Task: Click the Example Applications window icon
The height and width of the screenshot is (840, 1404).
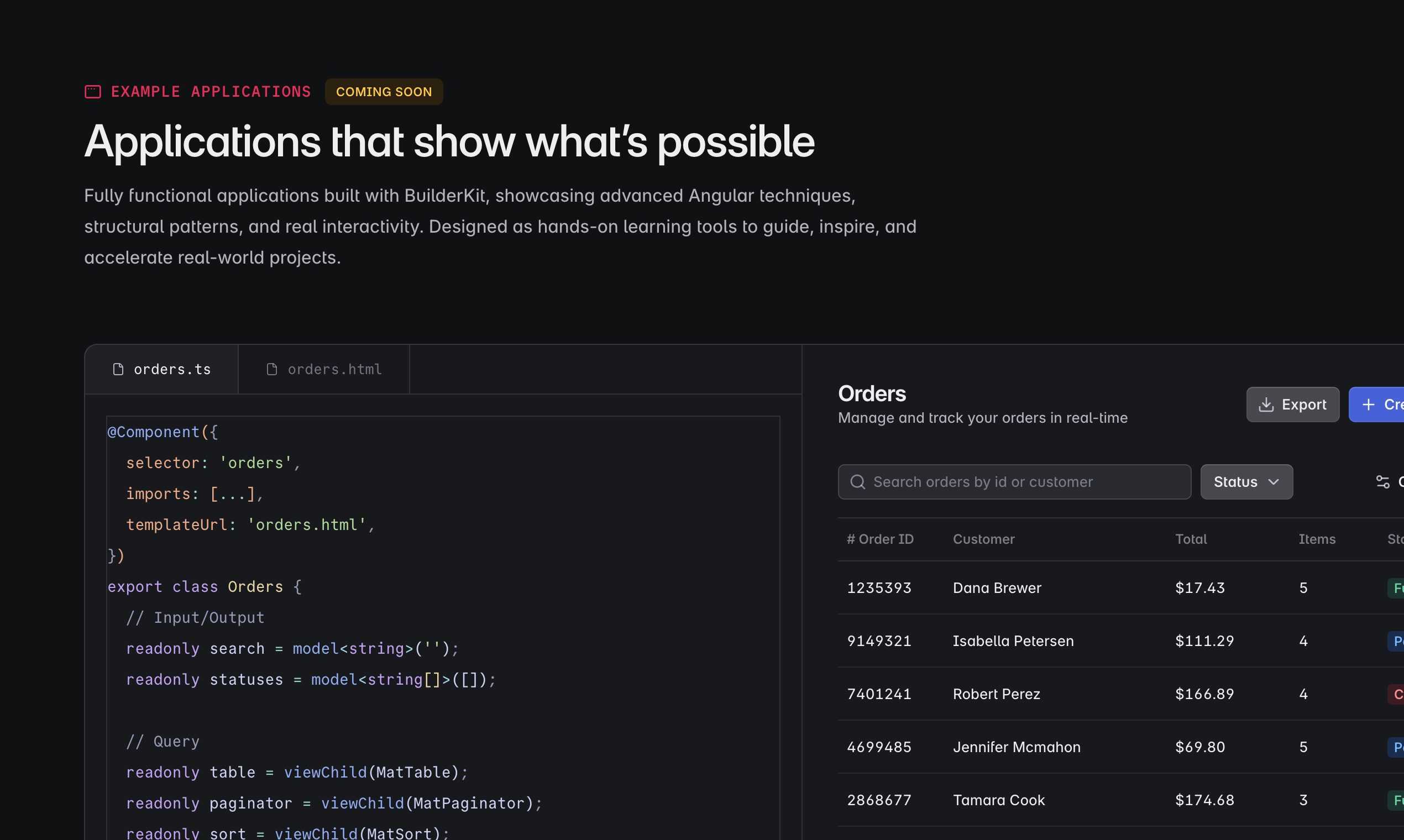Action: coord(93,92)
